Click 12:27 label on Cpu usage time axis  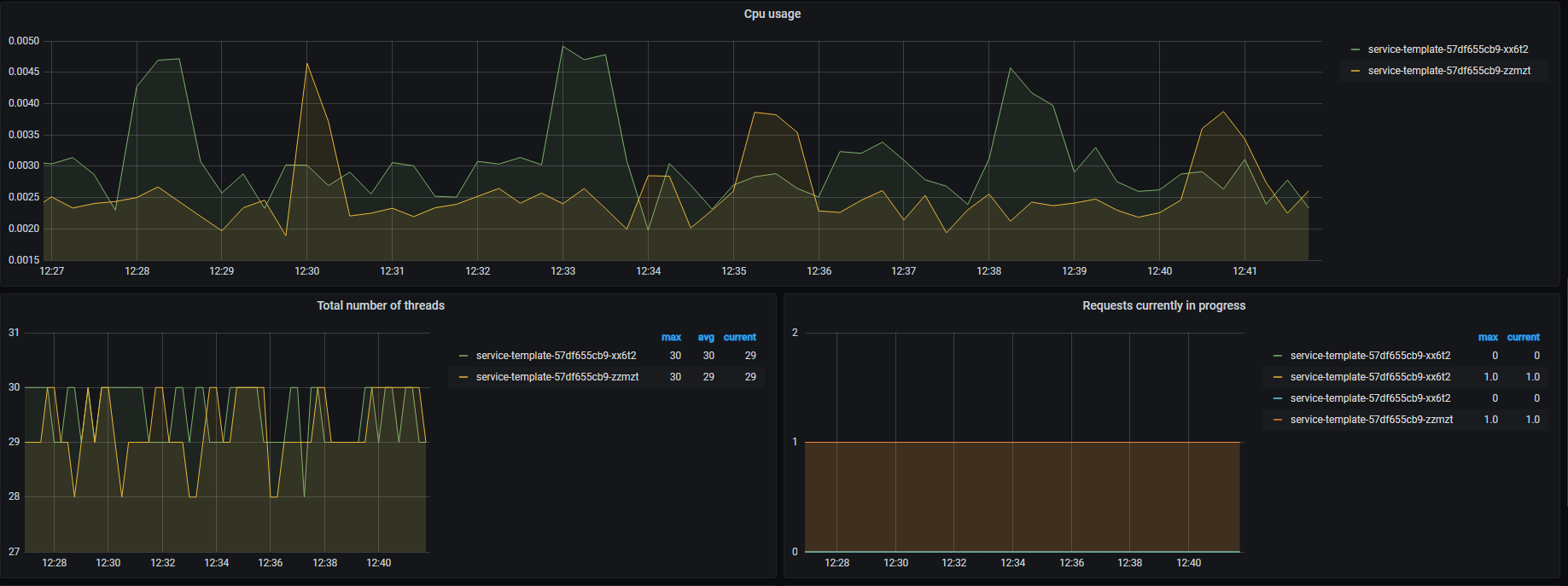point(52,271)
